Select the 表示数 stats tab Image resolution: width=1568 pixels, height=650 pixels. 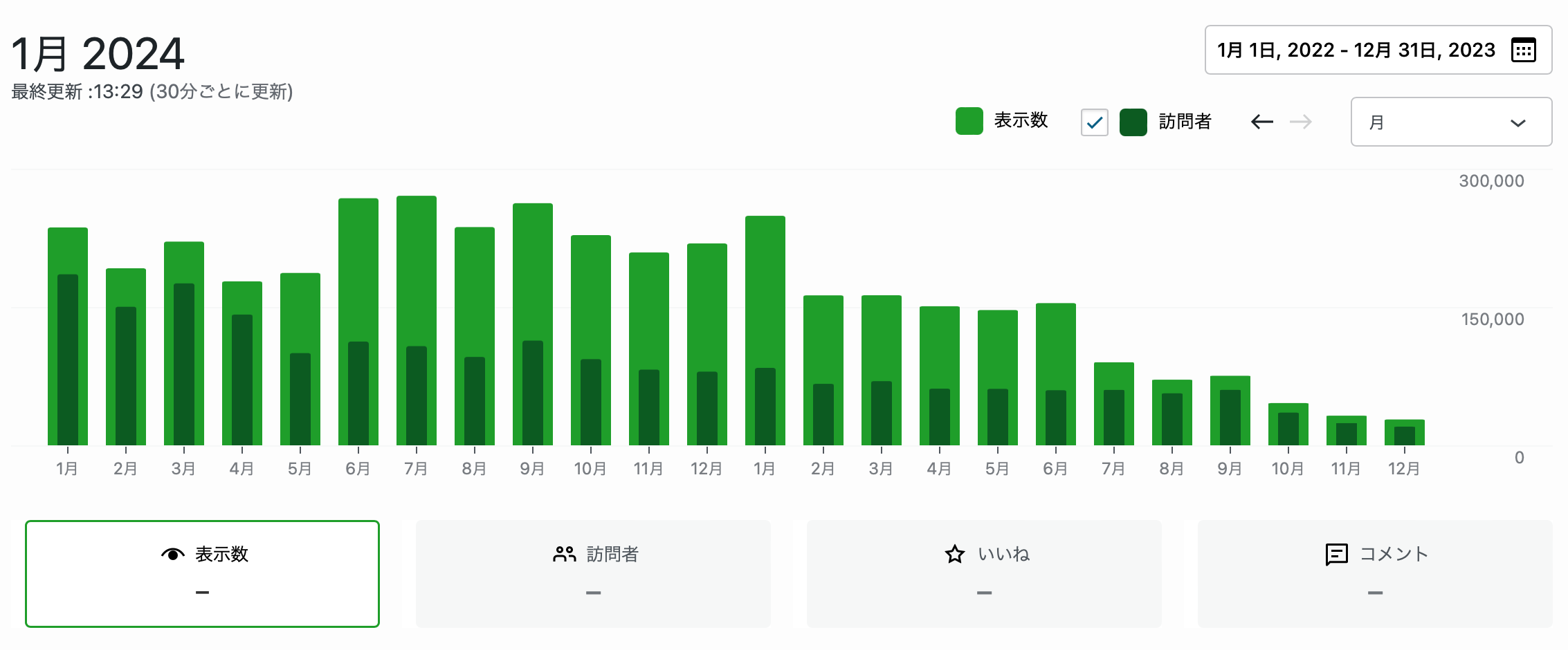point(202,574)
